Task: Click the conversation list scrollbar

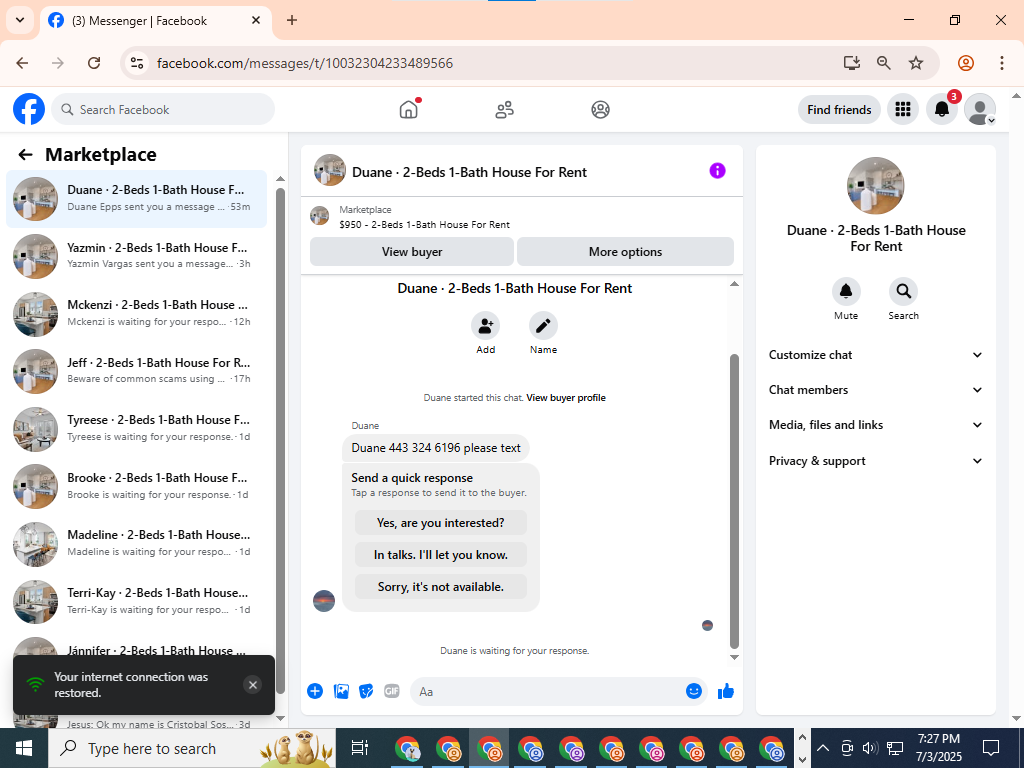Action: tap(280, 441)
